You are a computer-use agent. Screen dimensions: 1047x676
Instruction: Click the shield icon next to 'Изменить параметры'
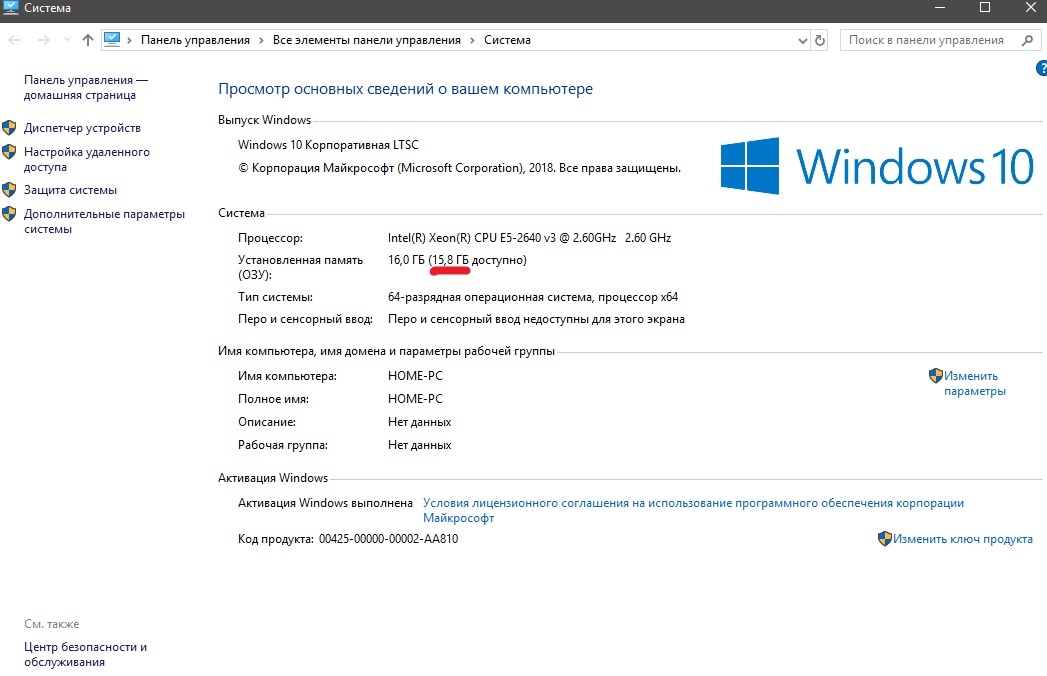point(935,375)
